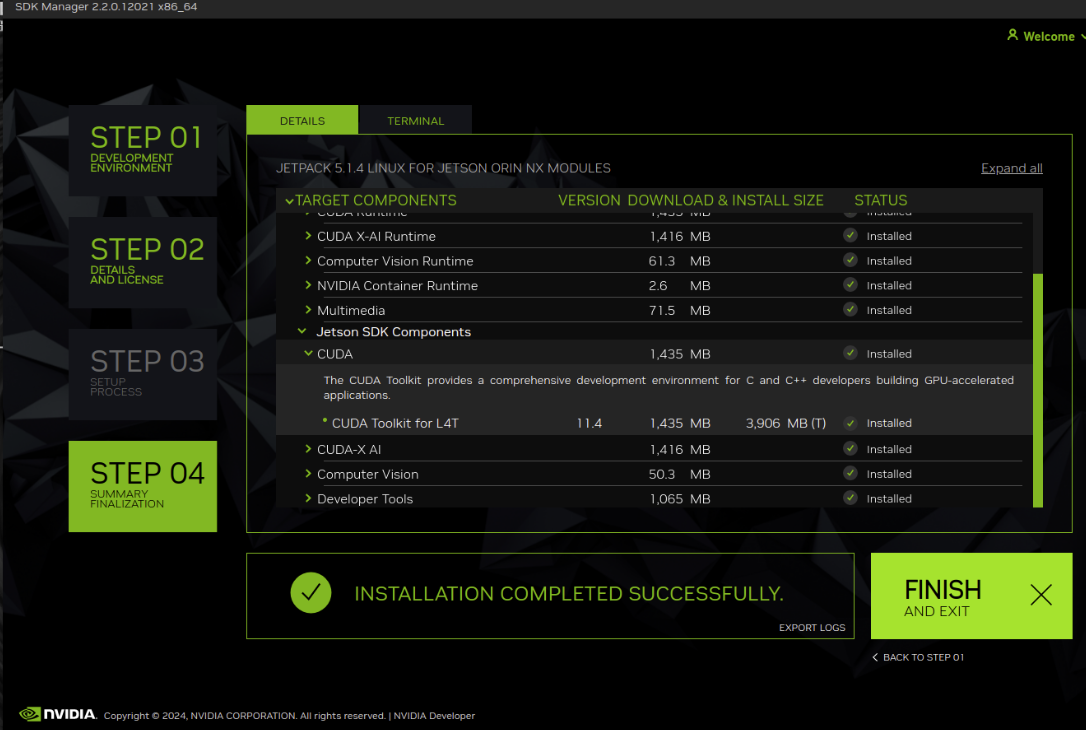Click the 1,065 MB size value

coord(679,498)
